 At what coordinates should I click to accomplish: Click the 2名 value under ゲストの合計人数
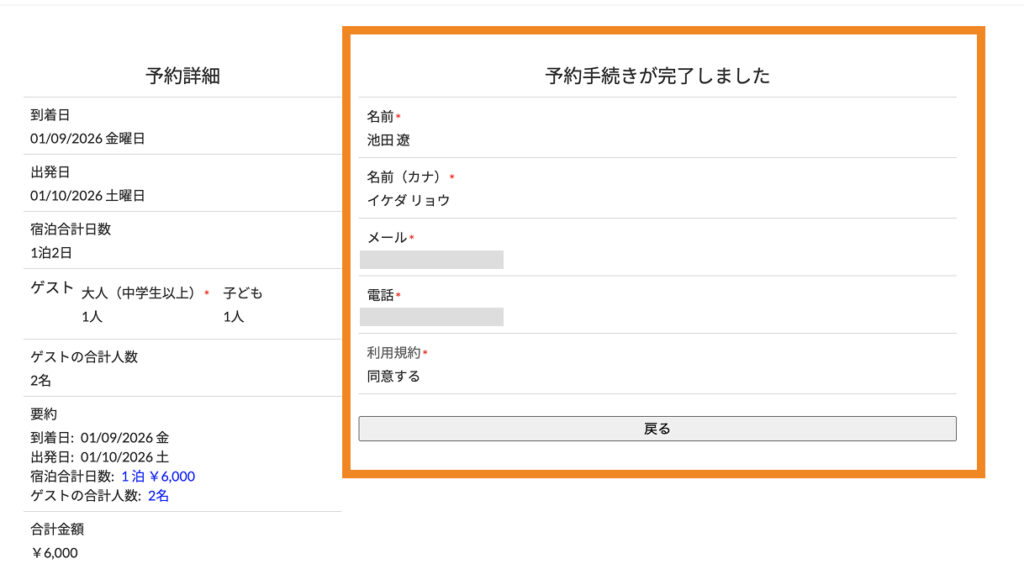click(40, 381)
